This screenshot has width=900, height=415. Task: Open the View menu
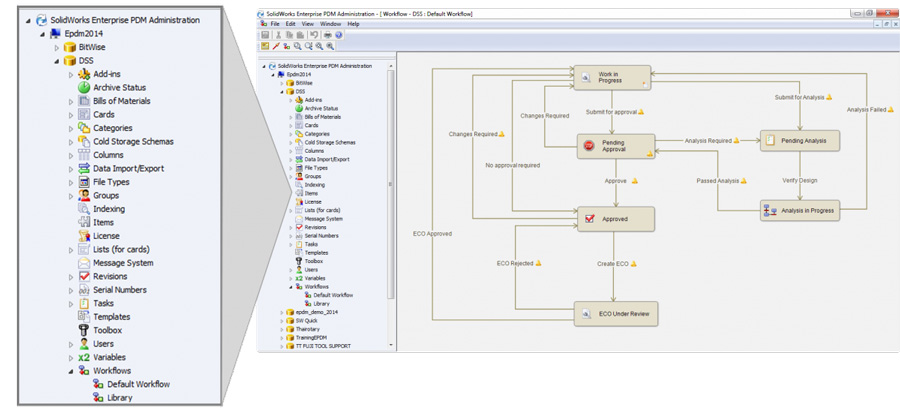[308, 24]
